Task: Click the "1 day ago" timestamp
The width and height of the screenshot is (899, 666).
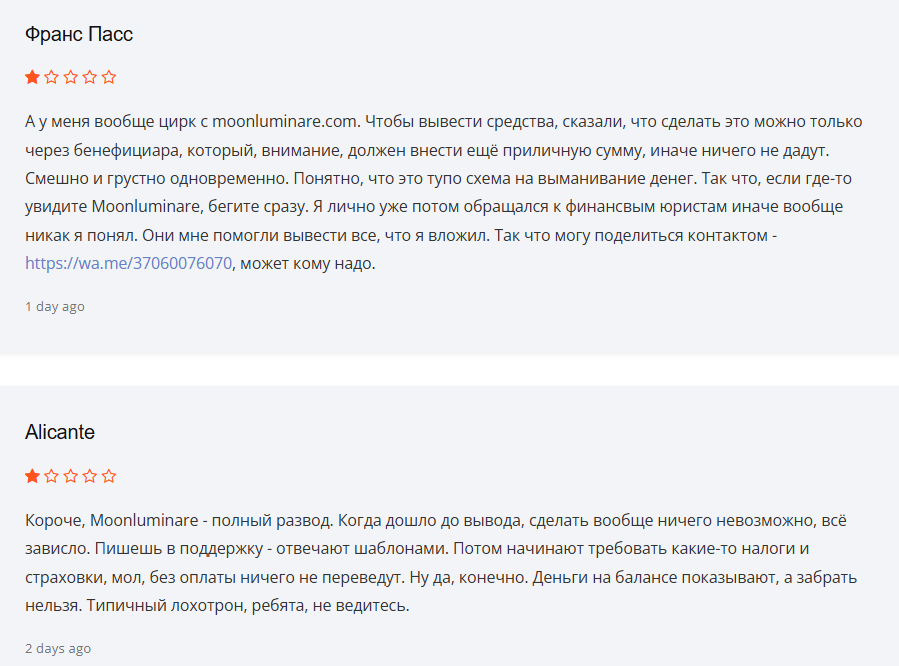Action: click(55, 307)
